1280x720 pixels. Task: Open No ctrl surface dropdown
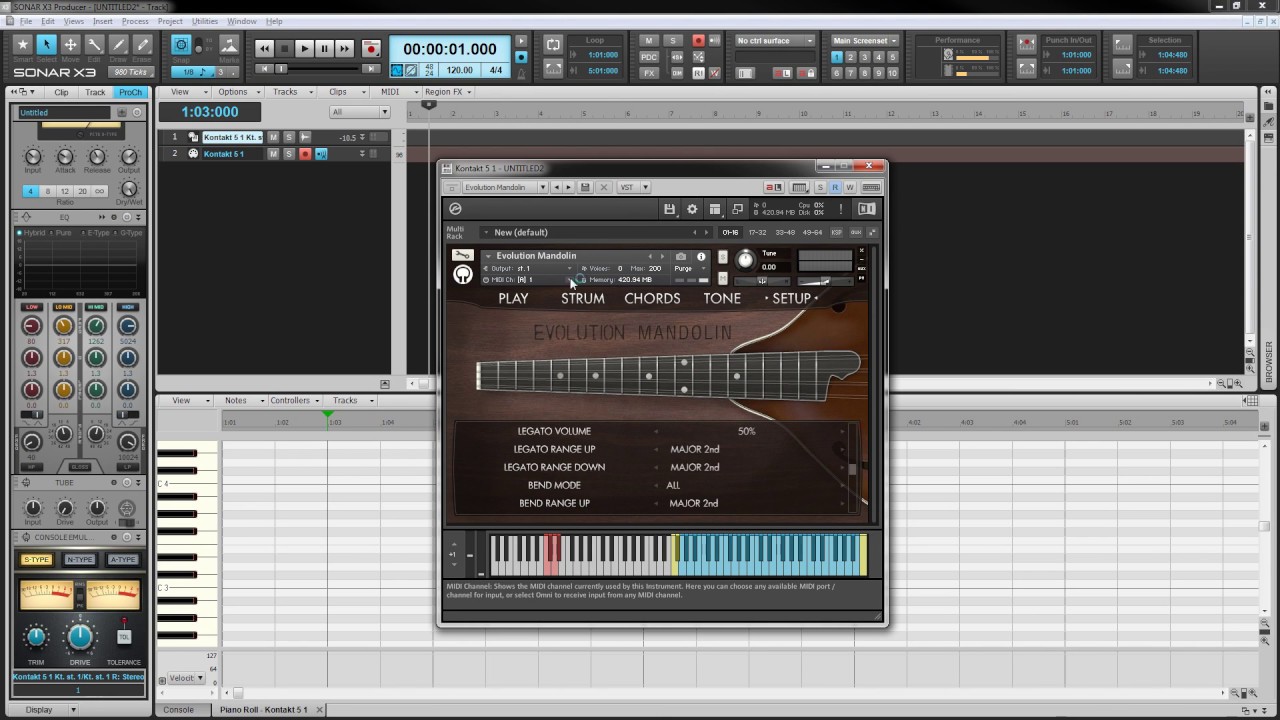pos(775,41)
